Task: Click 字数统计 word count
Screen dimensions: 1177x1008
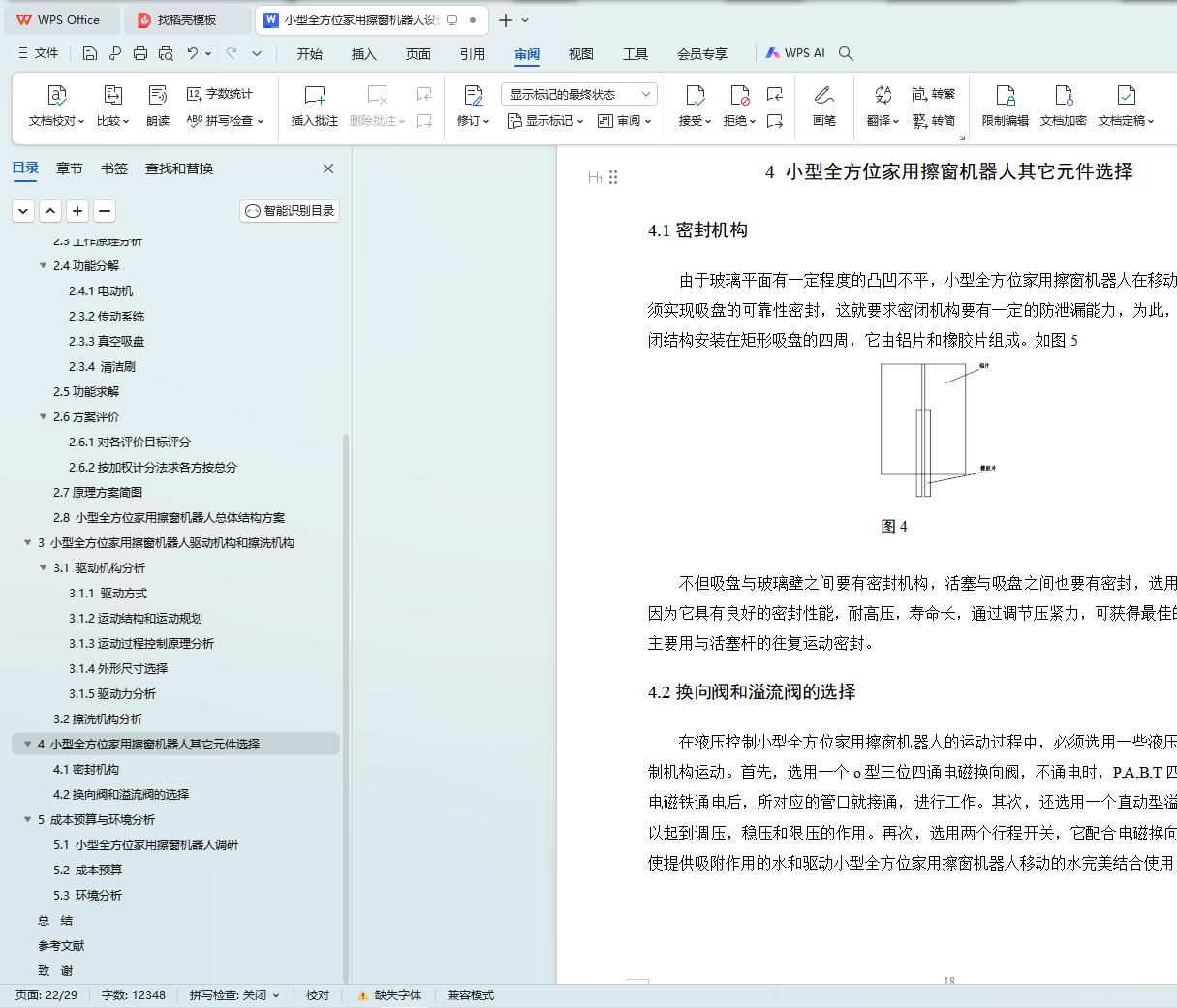Action: click(219, 94)
